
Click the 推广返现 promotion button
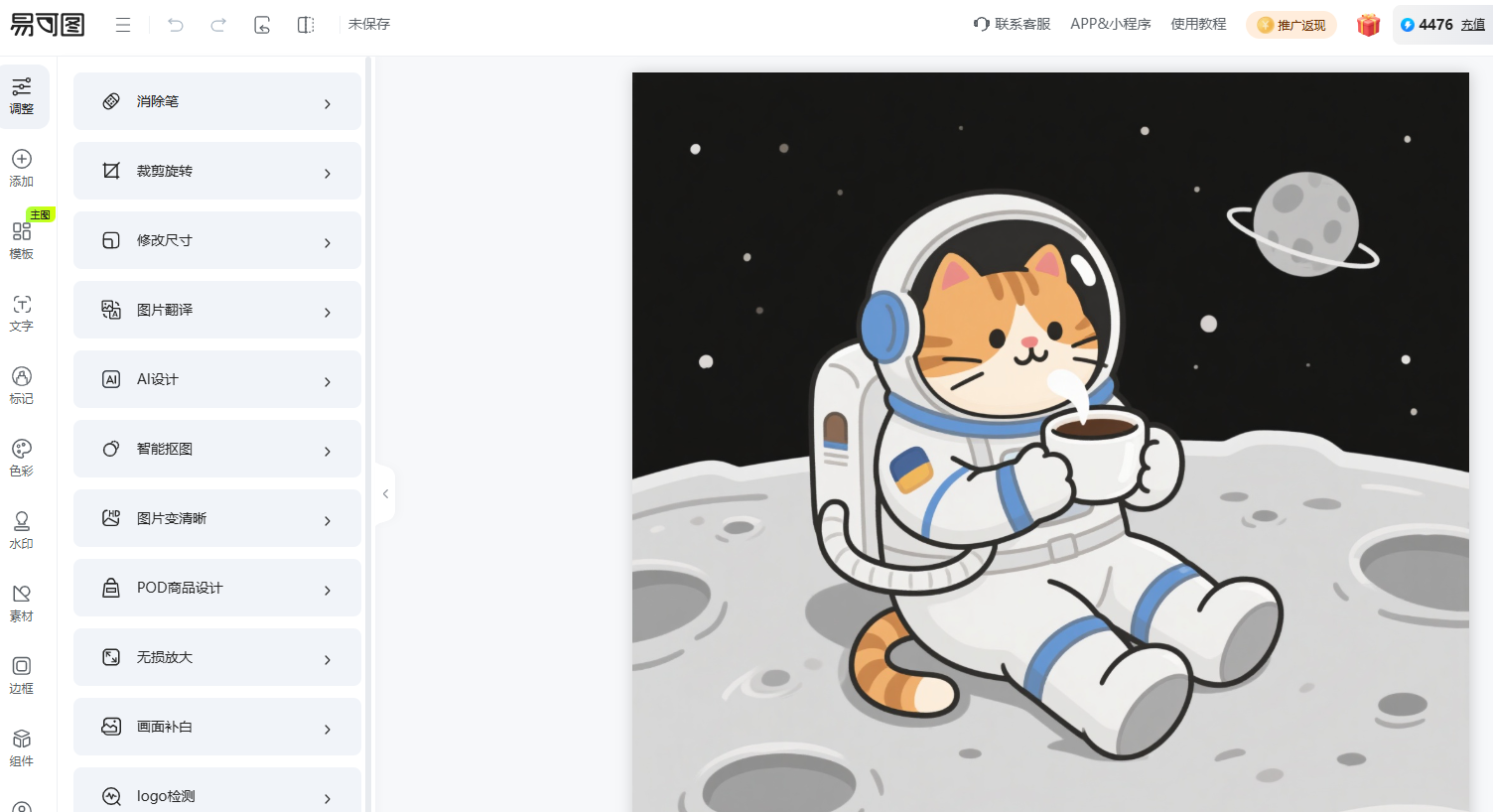pos(1291,25)
